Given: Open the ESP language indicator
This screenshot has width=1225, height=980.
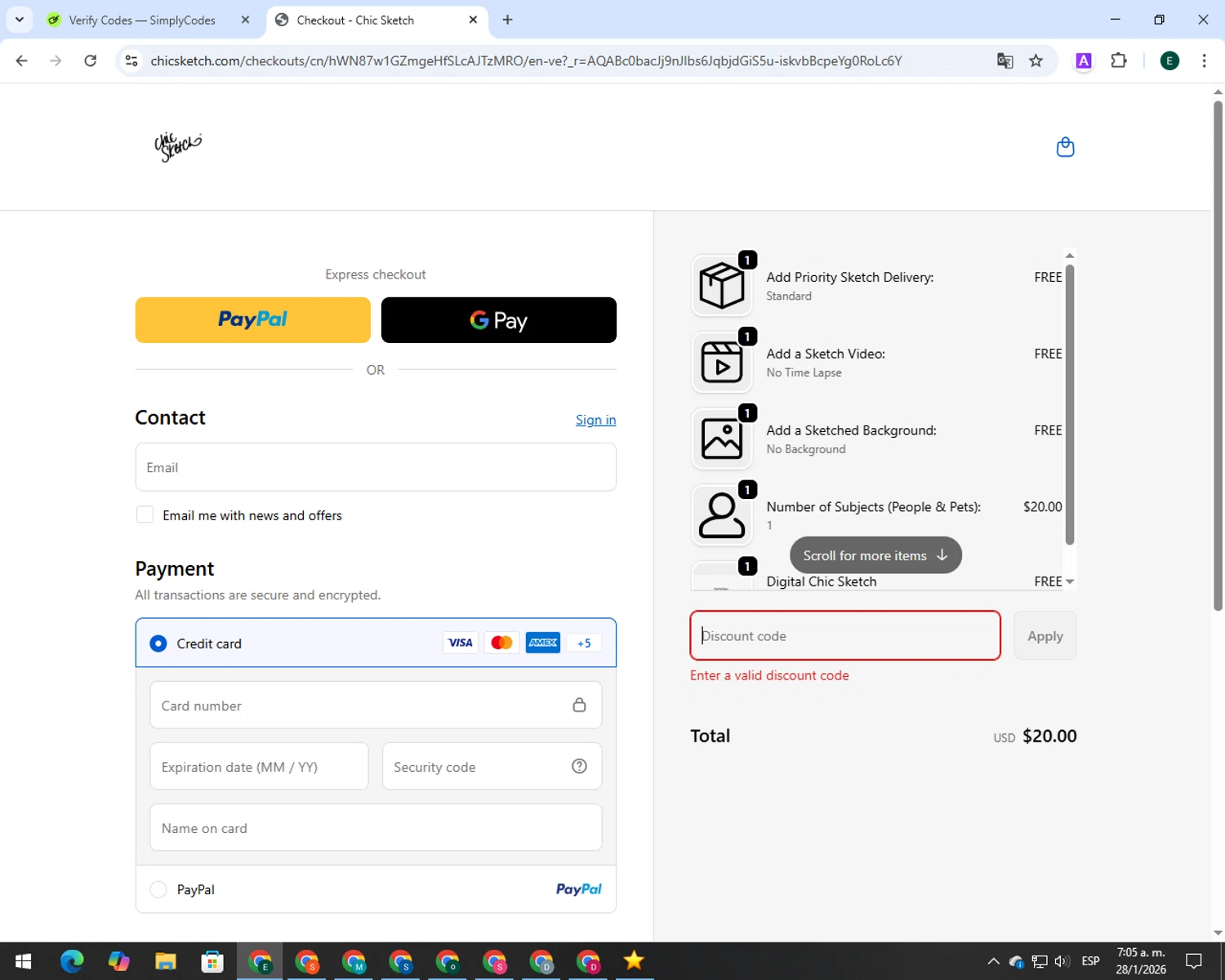Looking at the screenshot, I should 1090,961.
